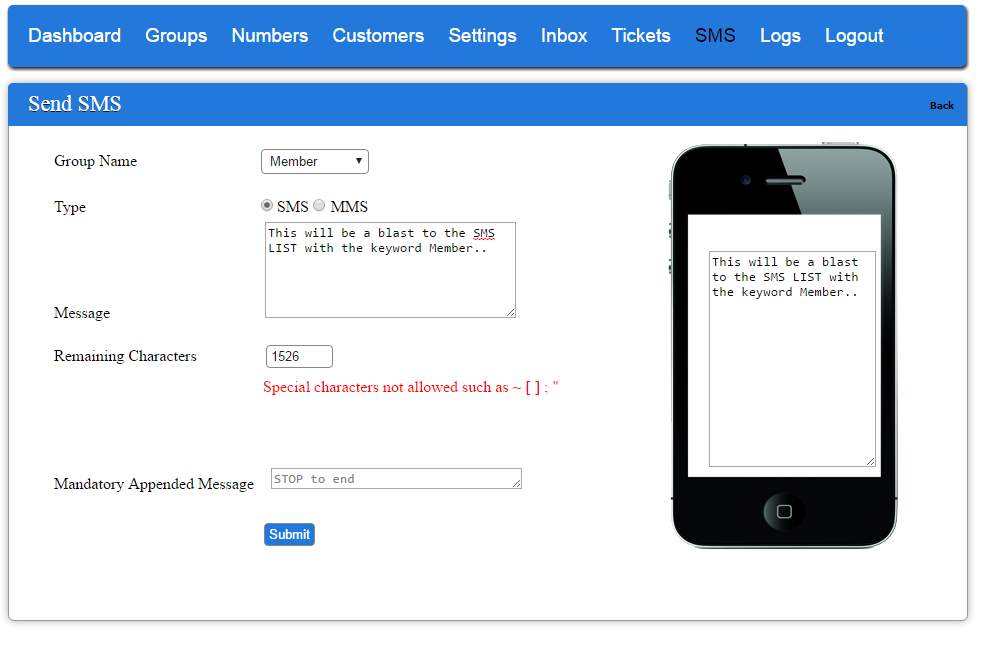
Task: Open the Numbers section
Action: (270, 36)
